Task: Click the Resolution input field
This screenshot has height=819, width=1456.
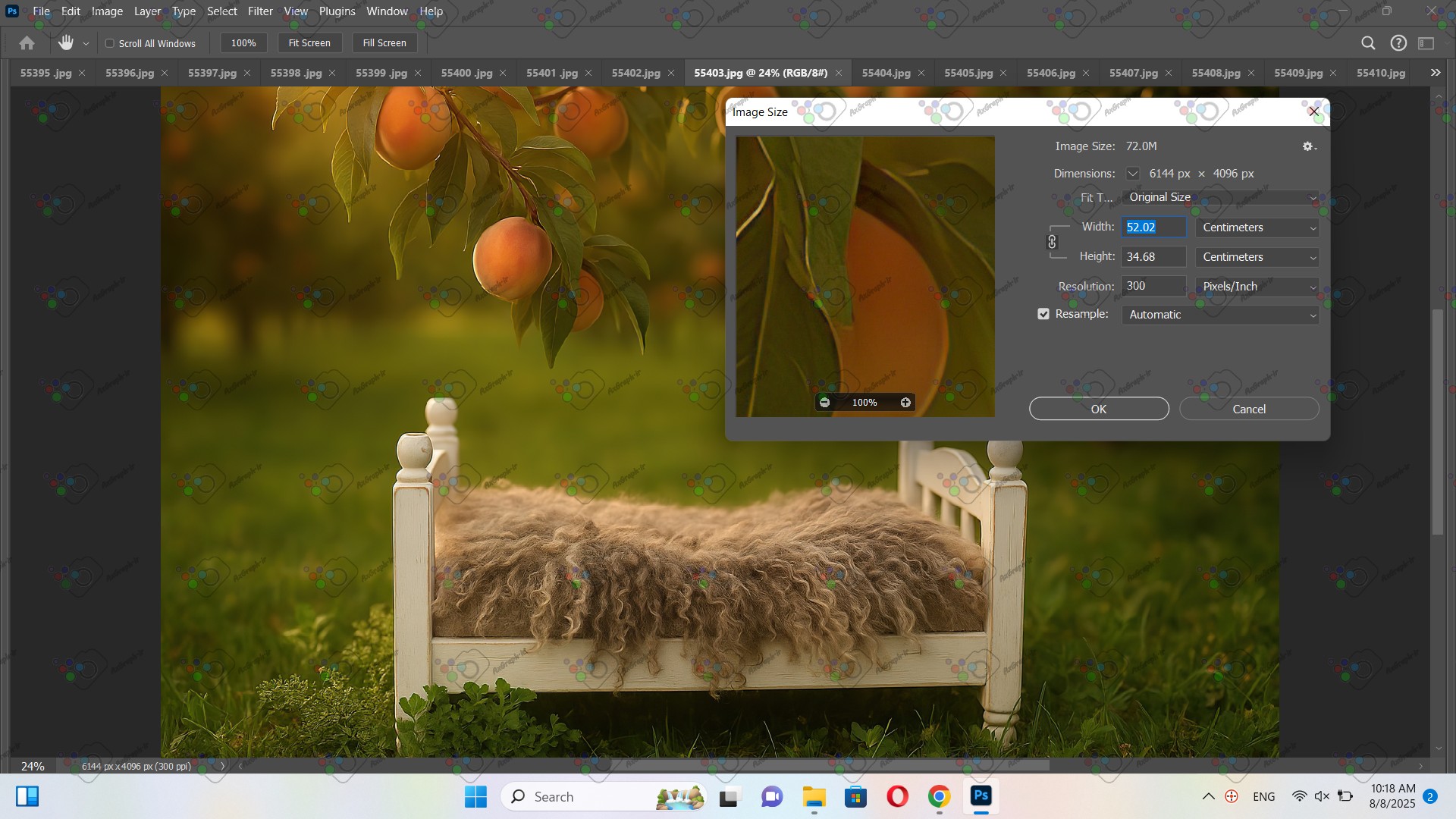Action: point(1153,286)
